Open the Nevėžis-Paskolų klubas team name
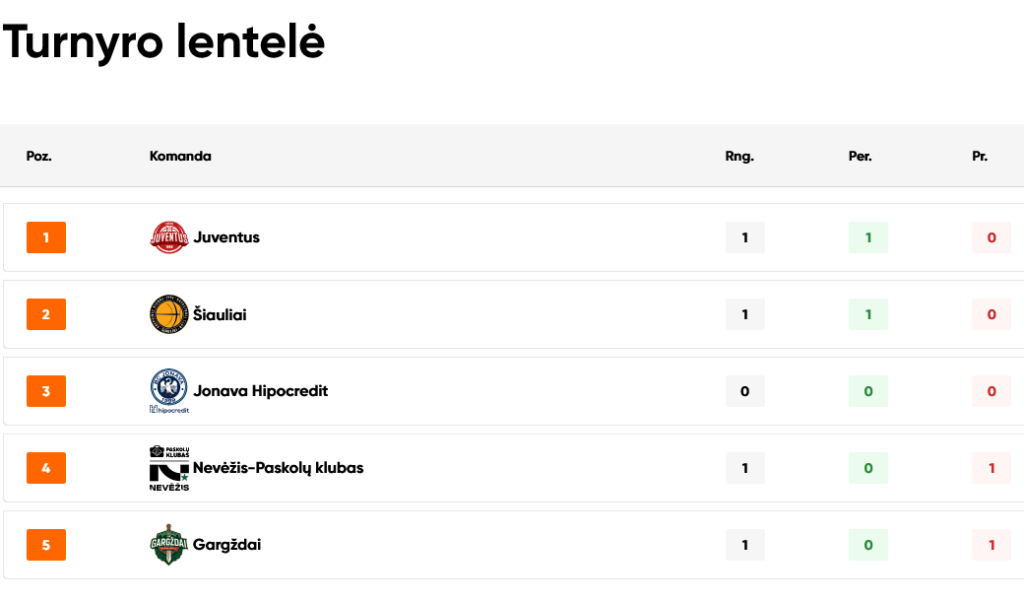This screenshot has height=601, width=1024. (x=278, y=468)
